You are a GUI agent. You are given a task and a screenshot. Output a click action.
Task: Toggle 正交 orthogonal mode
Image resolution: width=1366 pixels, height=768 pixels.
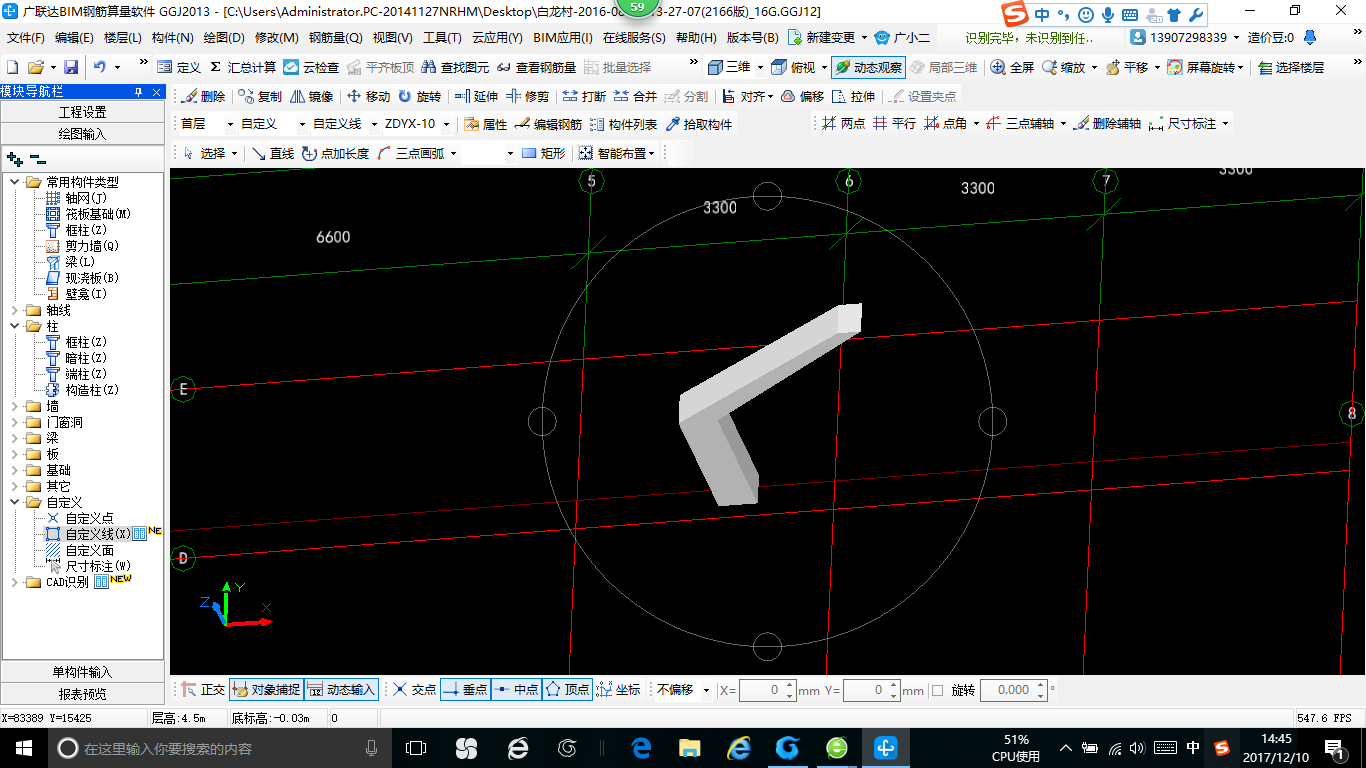pos(203,689)
